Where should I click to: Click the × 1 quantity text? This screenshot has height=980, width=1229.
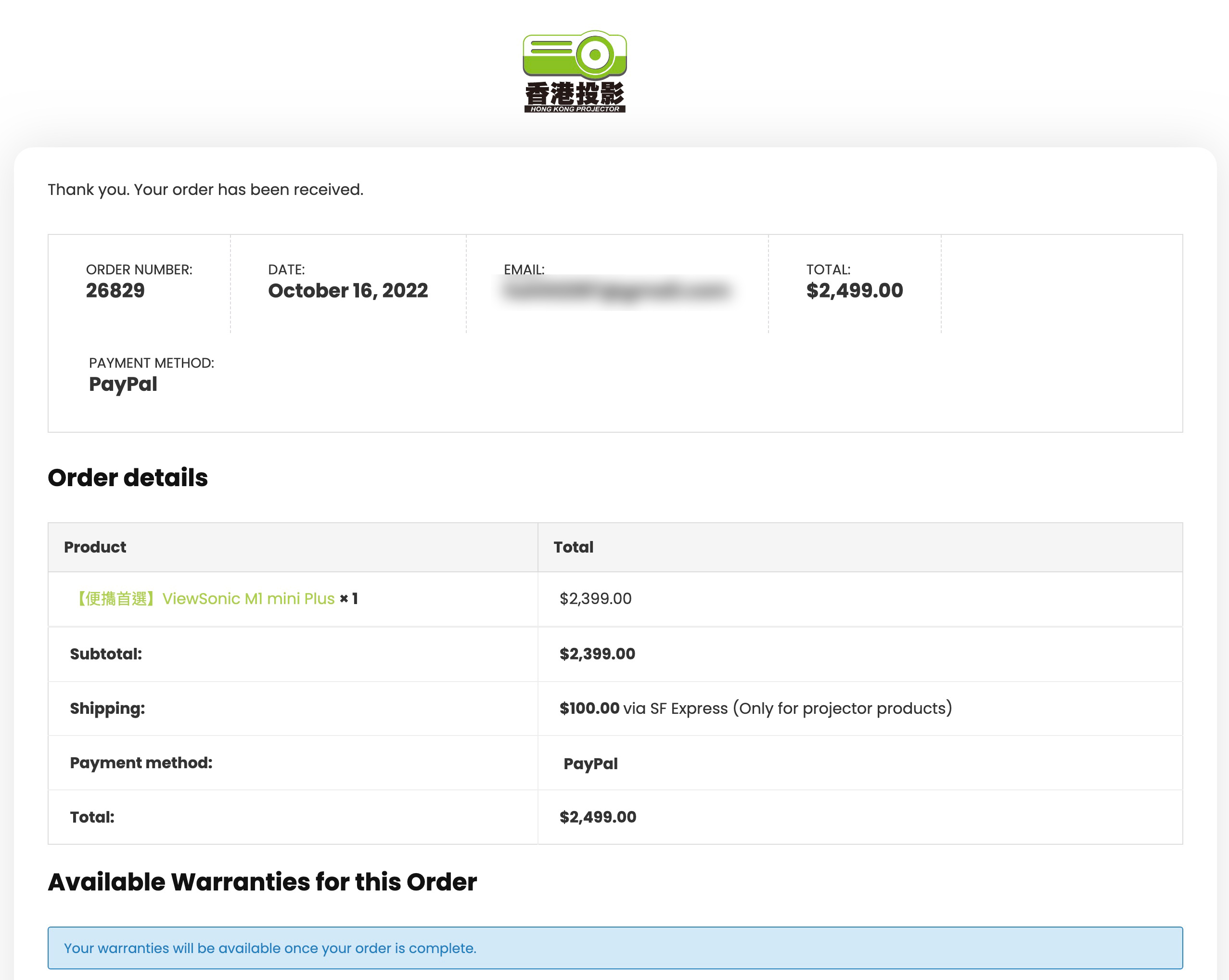(349, 599)
